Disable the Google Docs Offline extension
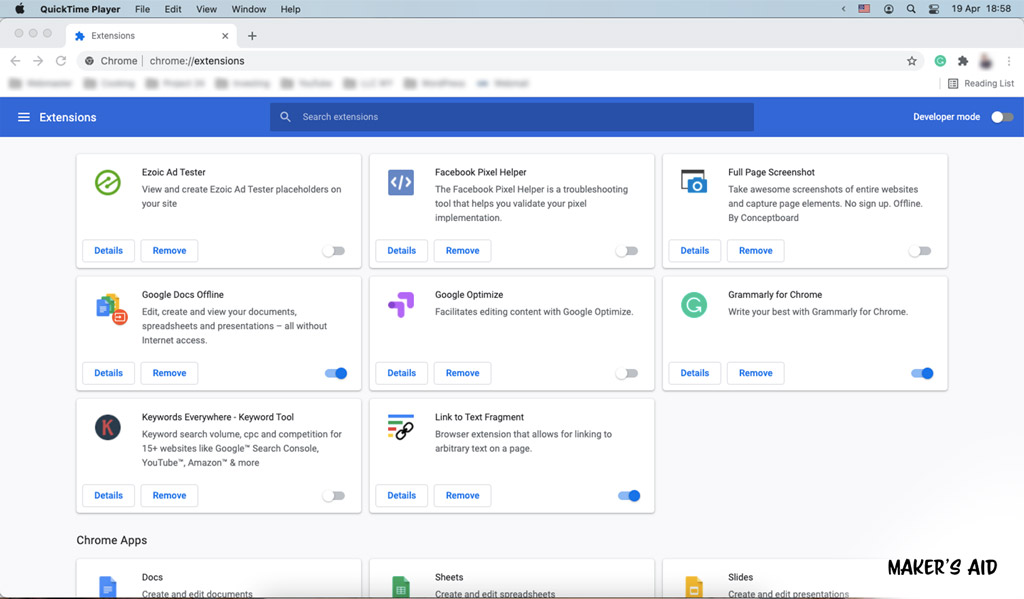 click(336, 373)
